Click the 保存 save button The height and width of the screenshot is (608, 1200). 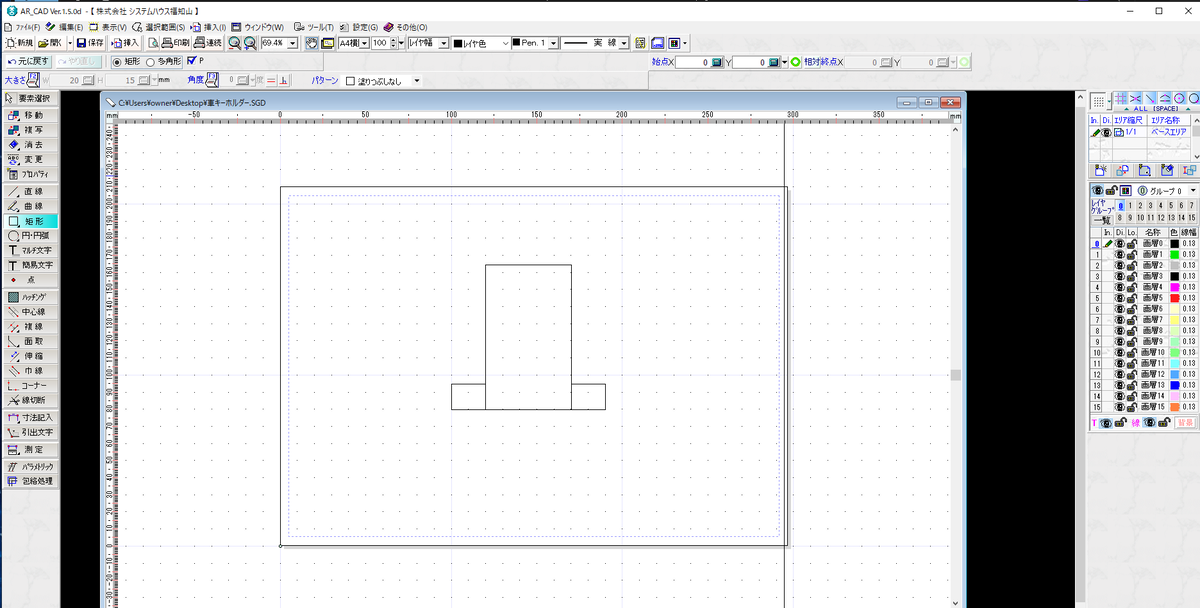coord(91,43)
